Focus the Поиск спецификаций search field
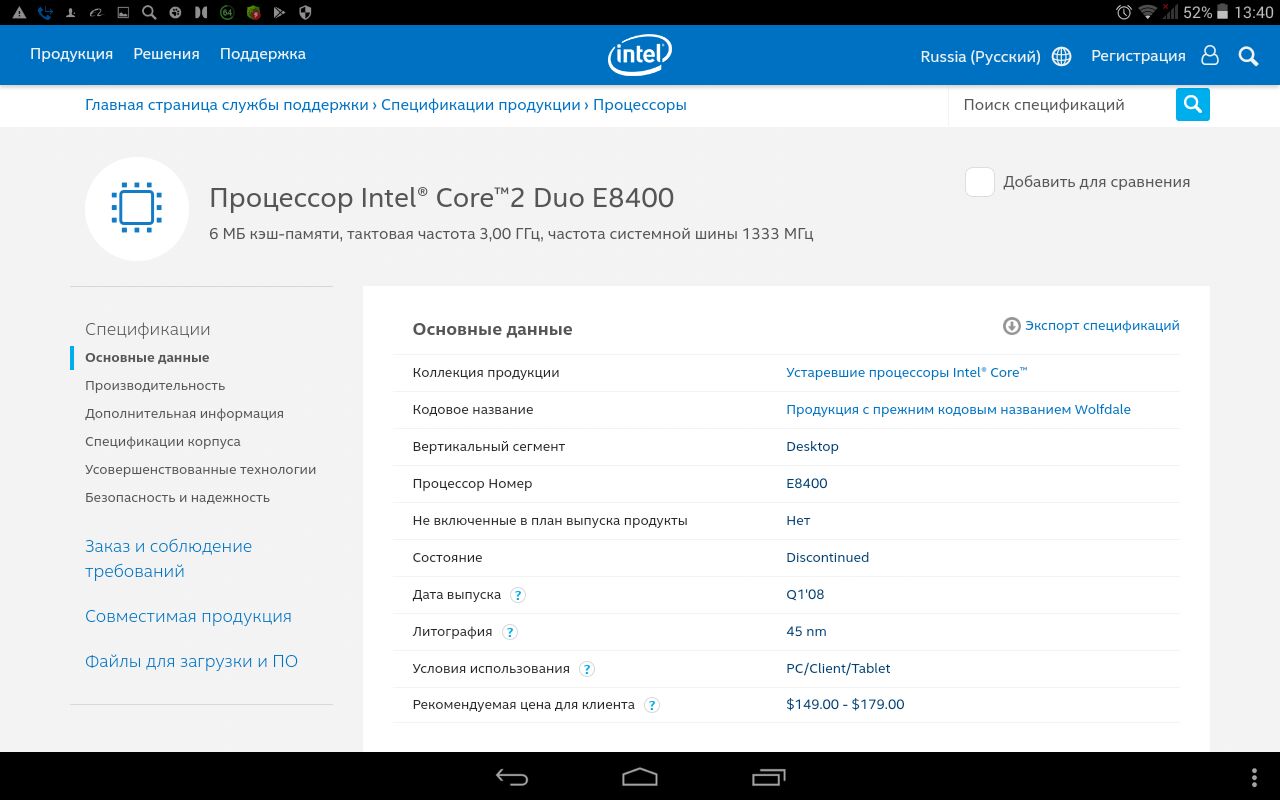 tap(1061, 105)
